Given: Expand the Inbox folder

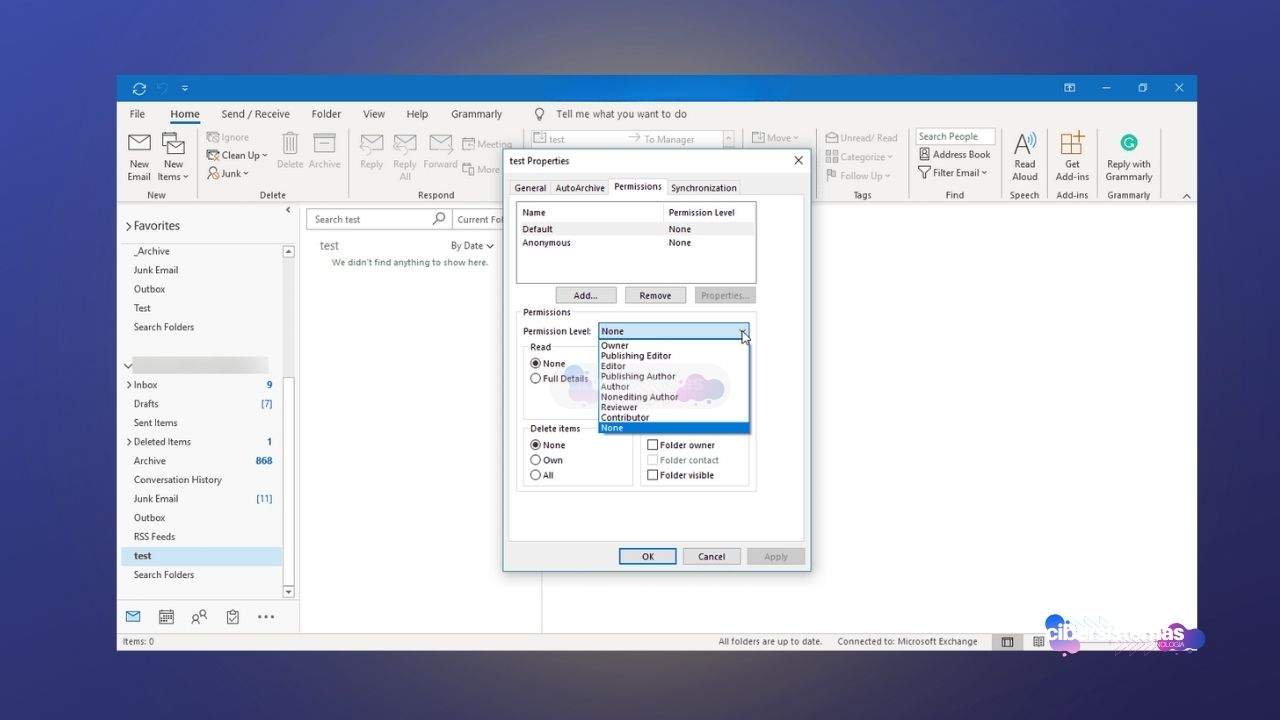Looking at the screenshot, I should point(128,385).
